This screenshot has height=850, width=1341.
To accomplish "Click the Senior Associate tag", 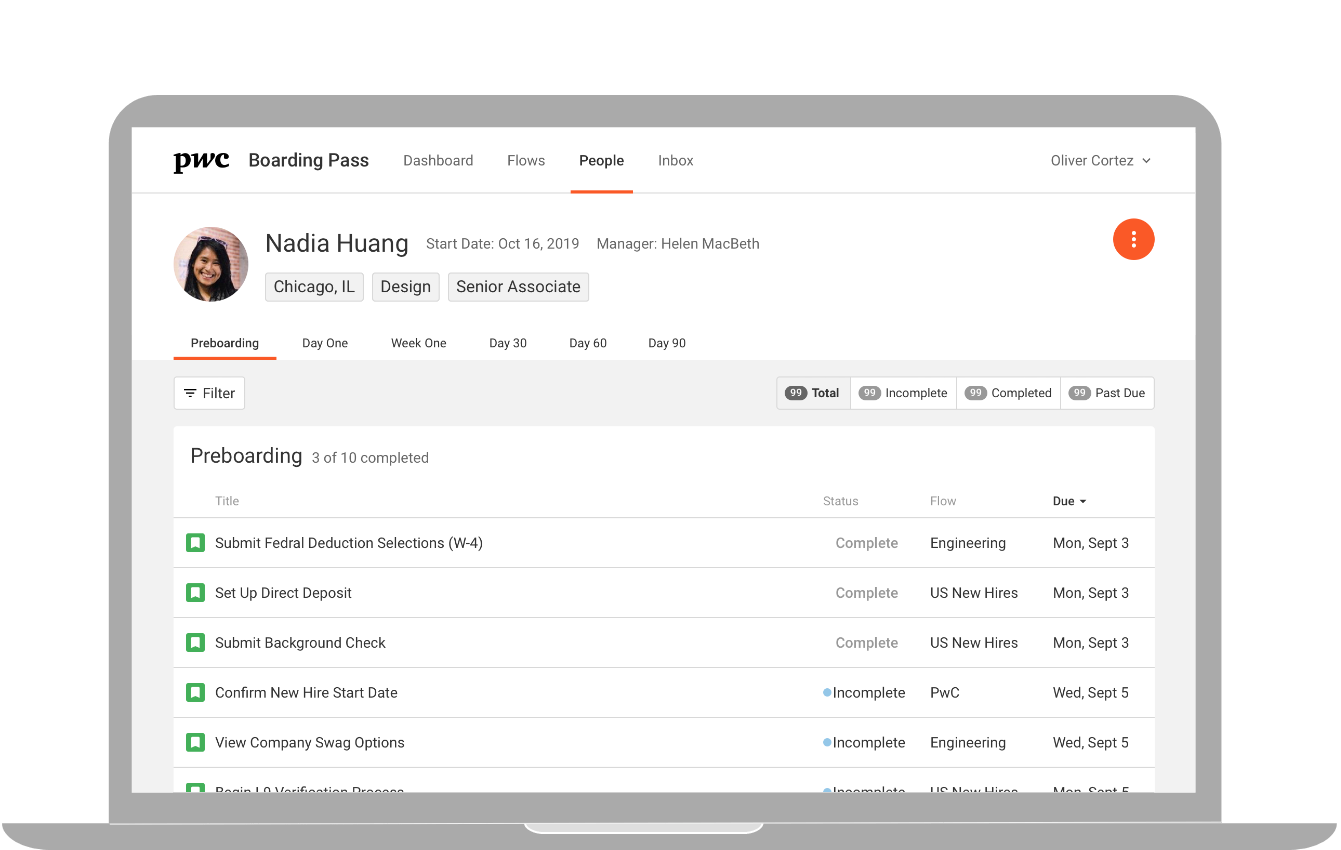I will [518, 287].
